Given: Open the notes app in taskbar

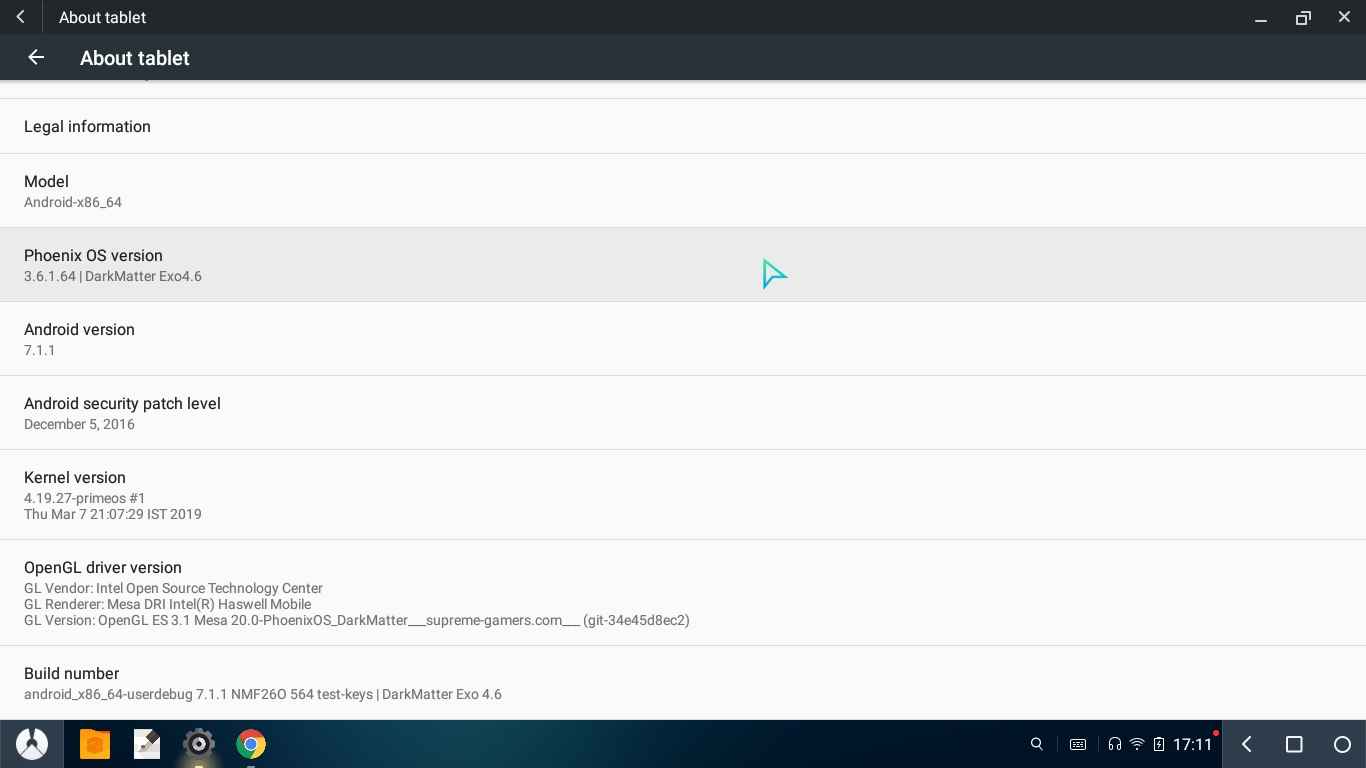Looking at the screenshot, I should (147, 744).
